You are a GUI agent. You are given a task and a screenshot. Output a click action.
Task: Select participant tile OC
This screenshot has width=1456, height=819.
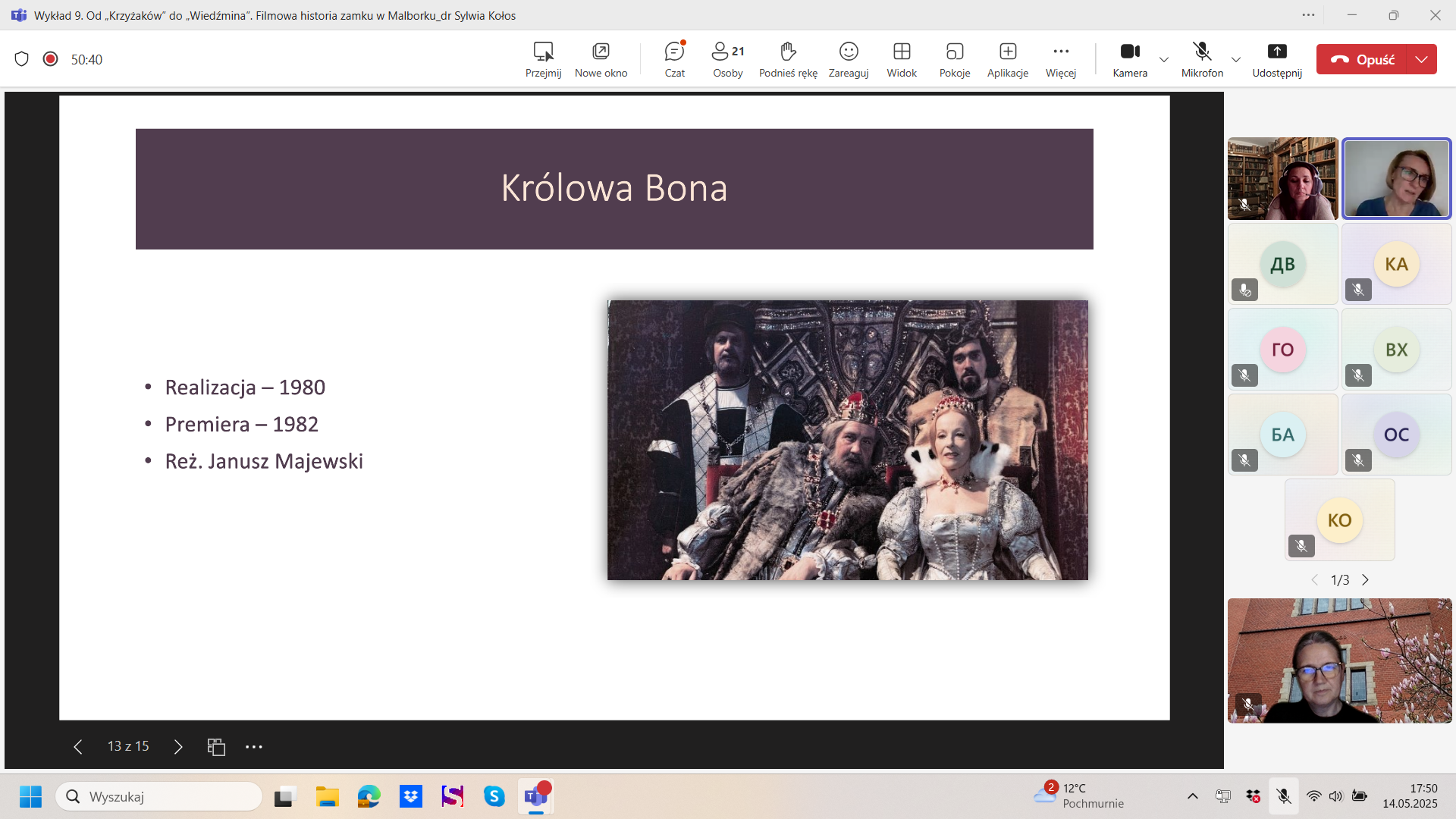tap(1397, 435)
